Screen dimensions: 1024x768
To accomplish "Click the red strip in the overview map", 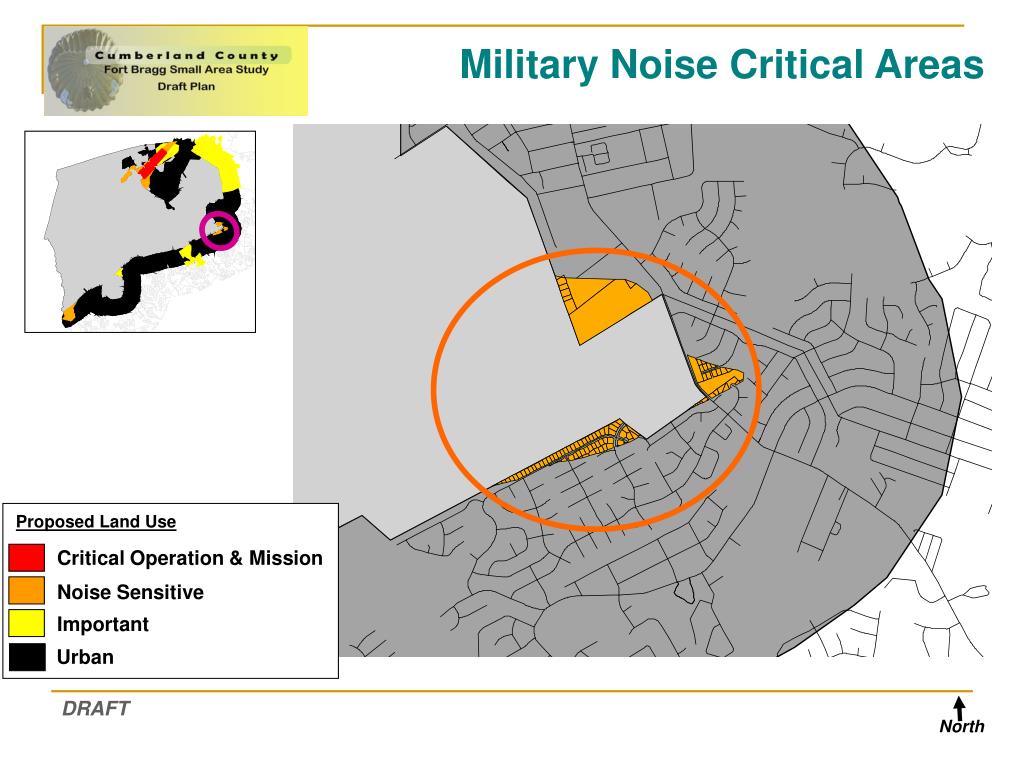I will coord(152,163).
